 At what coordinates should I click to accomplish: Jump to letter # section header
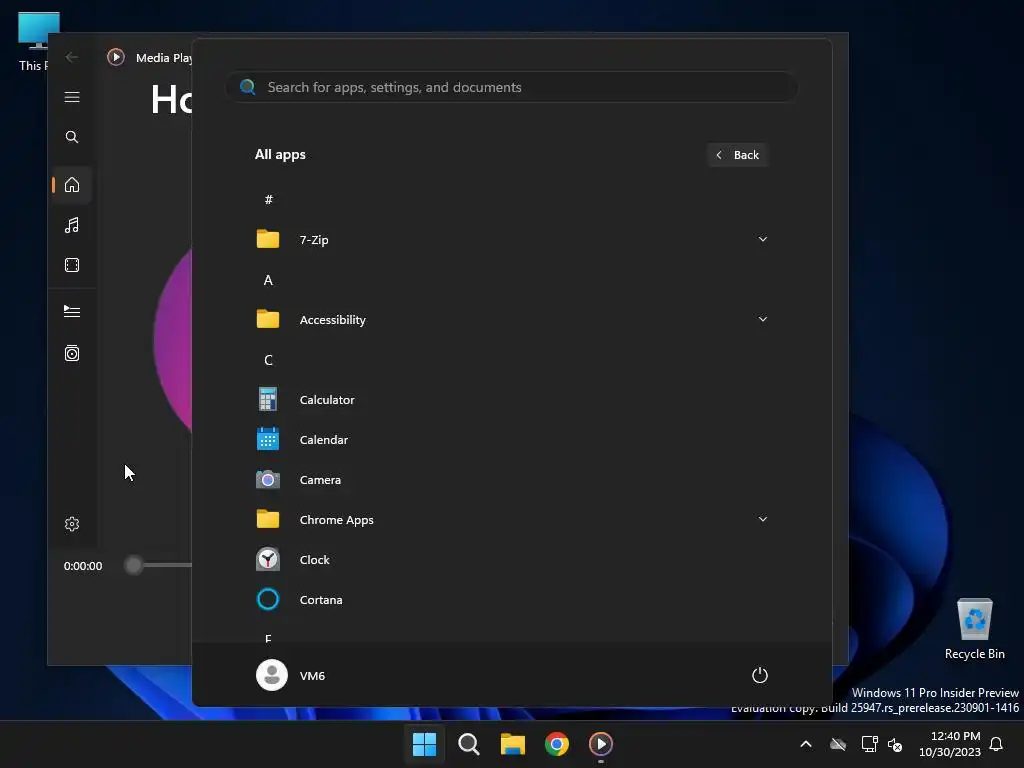[x=268, y=200]
